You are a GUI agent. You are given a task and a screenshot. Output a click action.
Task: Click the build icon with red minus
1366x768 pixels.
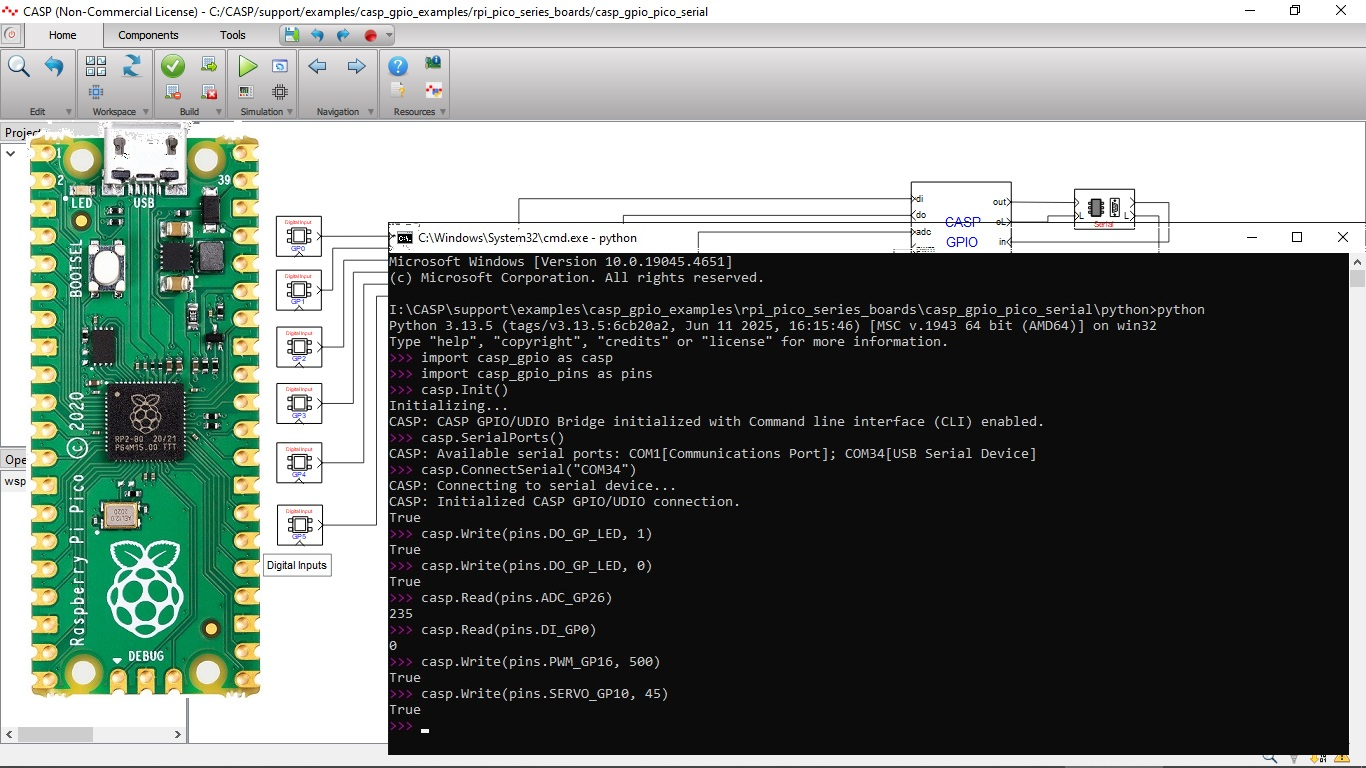pyautogui.click(x=173, y=92)
